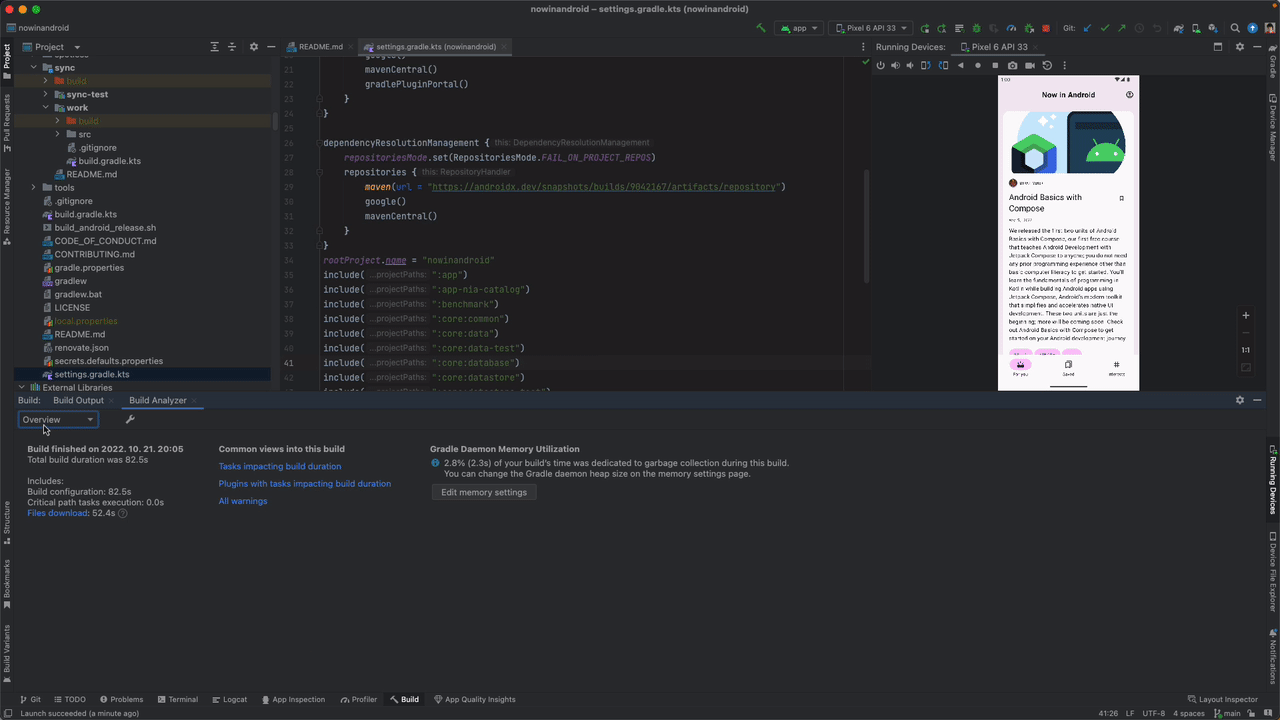Viewport: 1280px width, 720px height.
Task: Open the App Inspection tool window
Action: [x=293, y=700]
